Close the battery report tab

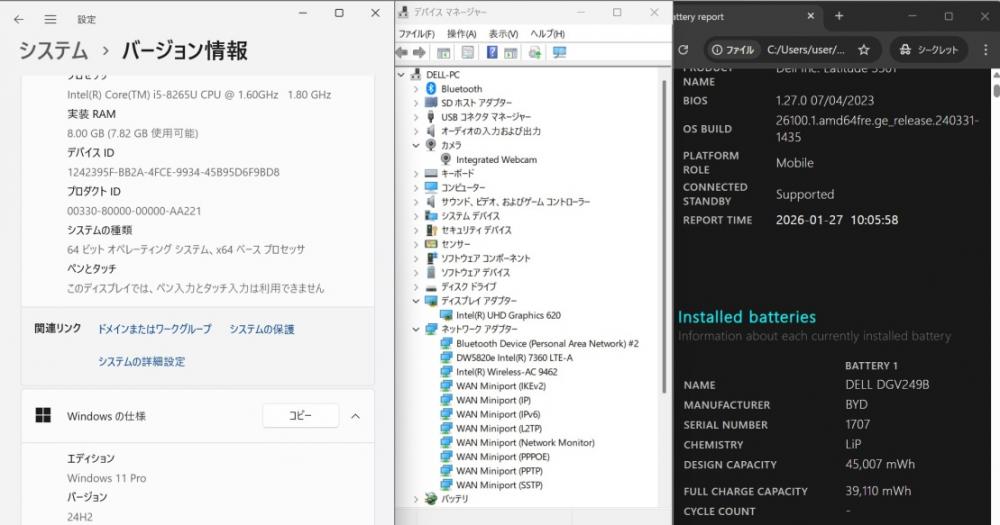(x=811, y=16)
